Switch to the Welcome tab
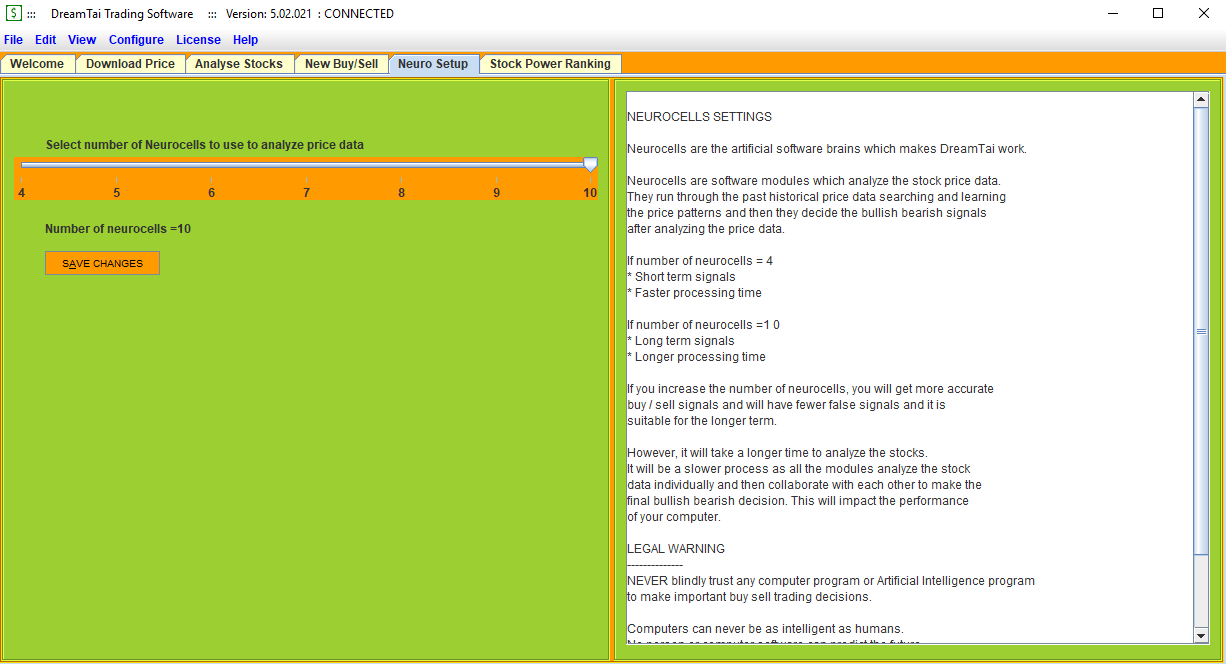Image resolution: width=1226 pixels, height=664 pixels. coord(37,64)
